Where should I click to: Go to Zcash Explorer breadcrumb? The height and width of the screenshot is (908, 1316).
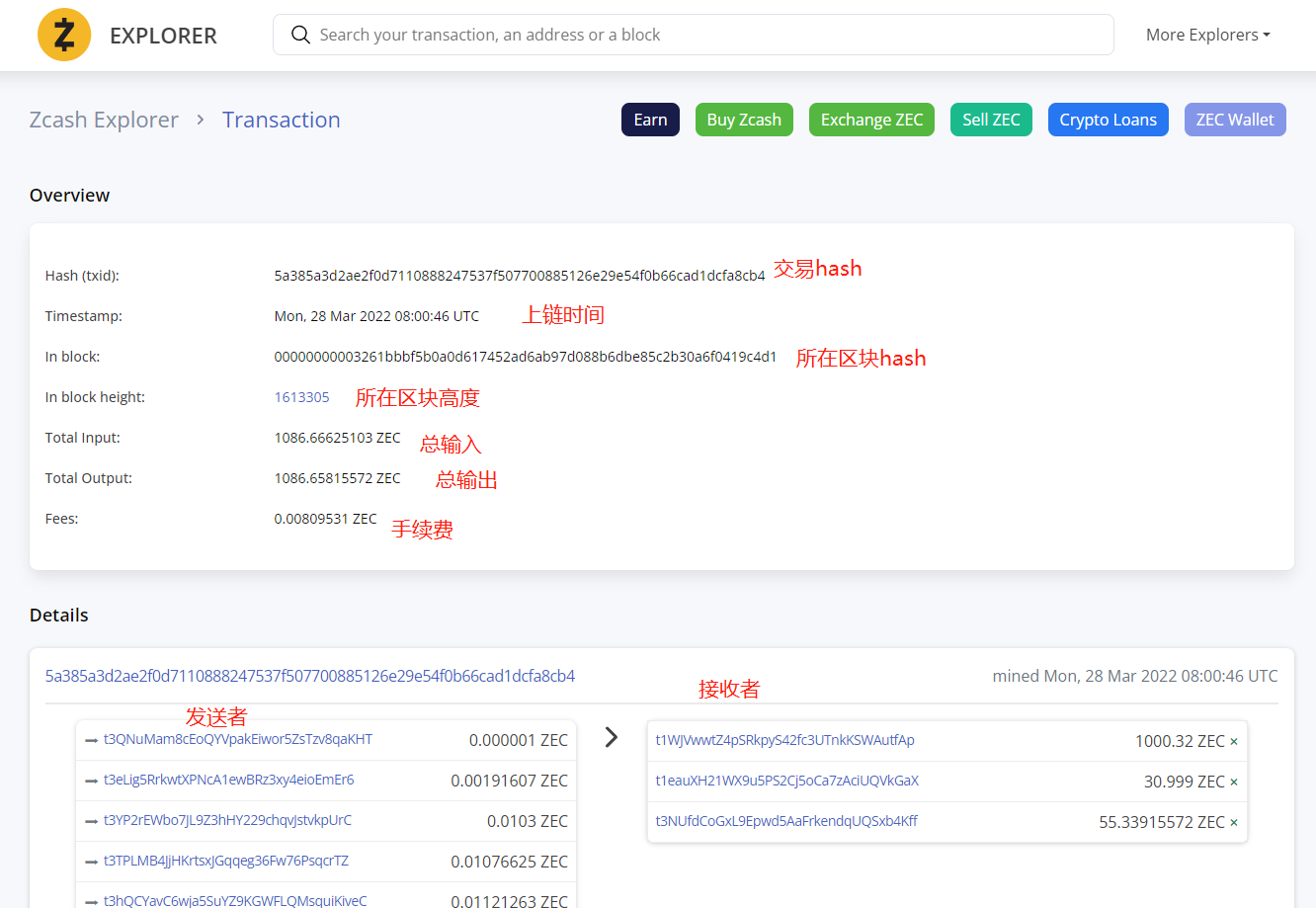pos(104,120)
